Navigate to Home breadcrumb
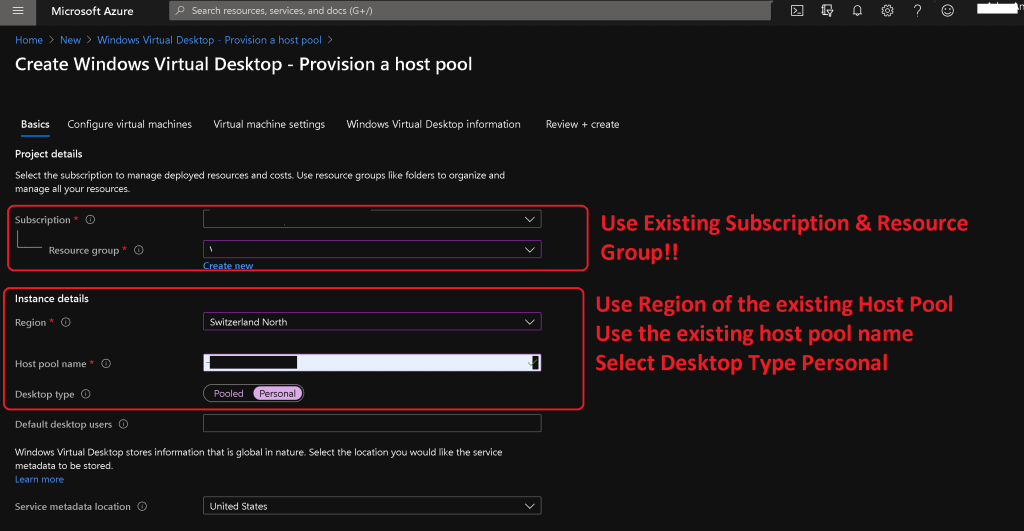The height and width of the screenshot is (531, 1024). coord(29,40)
